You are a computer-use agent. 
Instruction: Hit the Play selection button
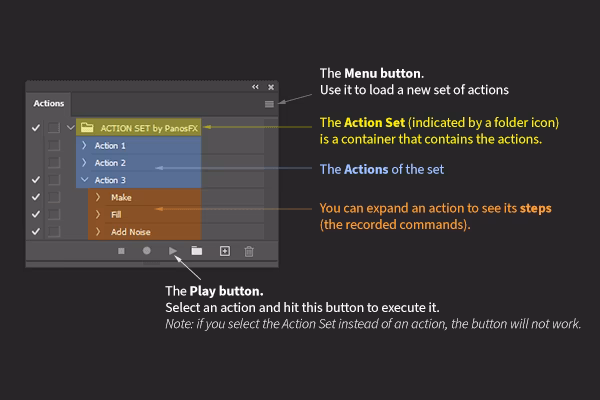pyautogui.click(x=173, y=251)
